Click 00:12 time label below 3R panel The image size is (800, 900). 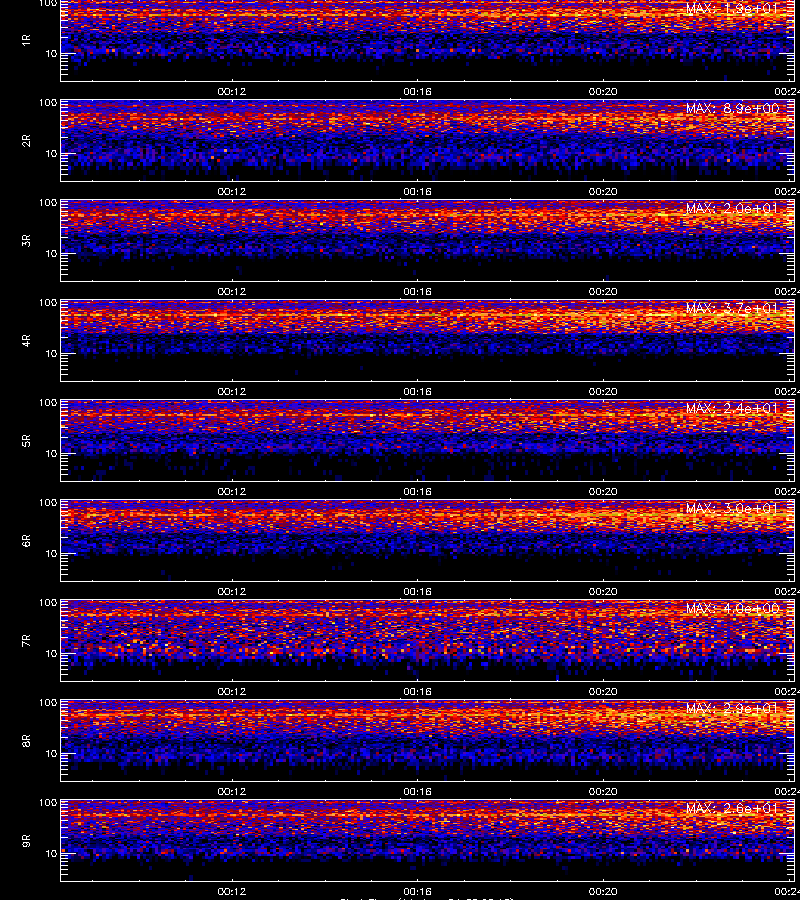232,292
